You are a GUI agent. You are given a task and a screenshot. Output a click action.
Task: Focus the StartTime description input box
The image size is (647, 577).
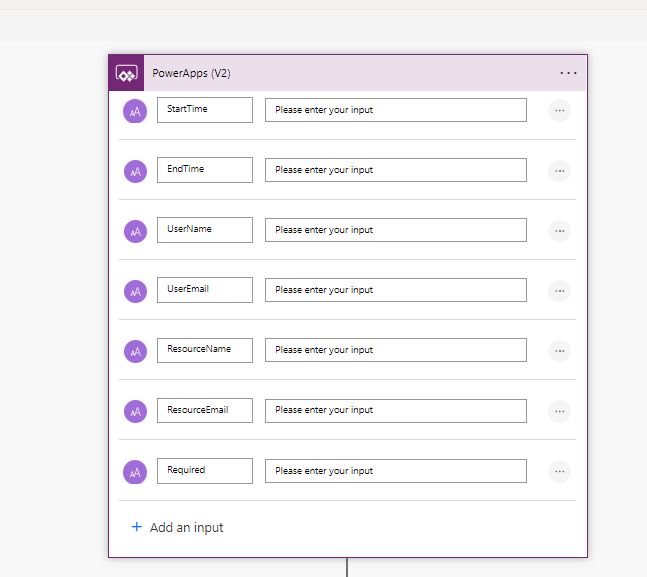[396, 110]
